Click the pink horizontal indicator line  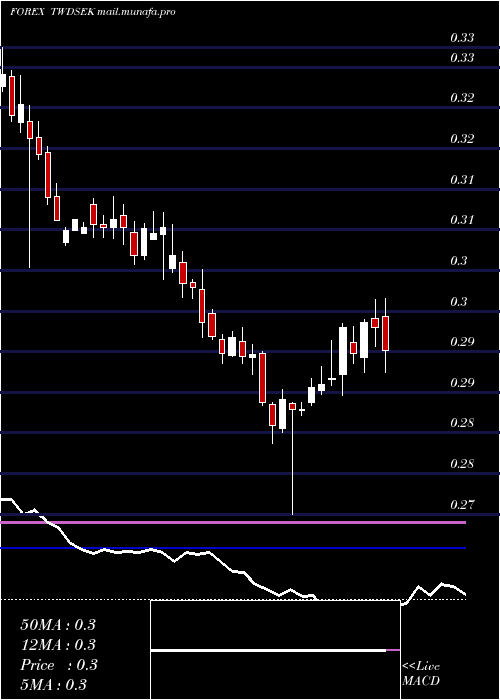pos(233,522)
